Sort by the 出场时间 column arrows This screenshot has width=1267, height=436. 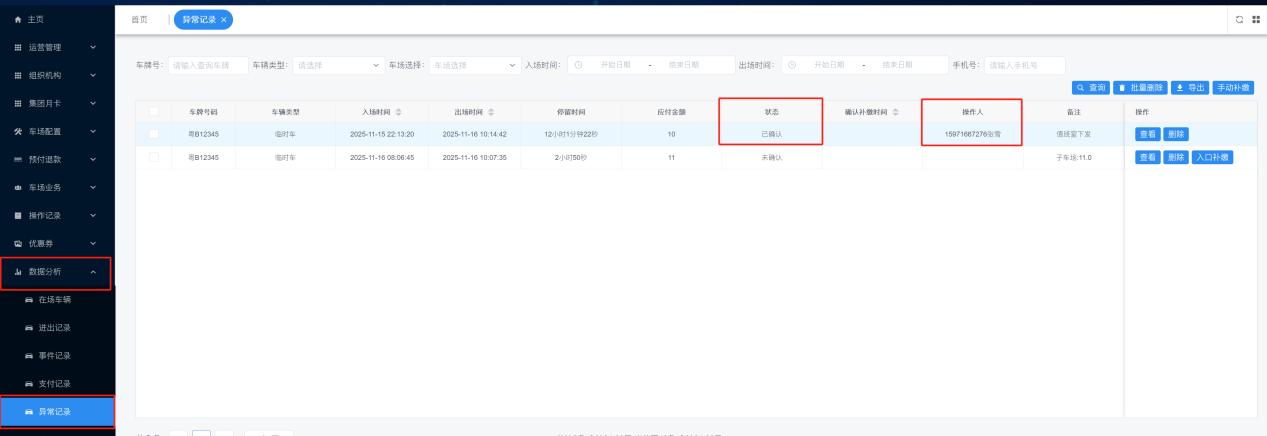pyautogui.click(x=491, y=111)
